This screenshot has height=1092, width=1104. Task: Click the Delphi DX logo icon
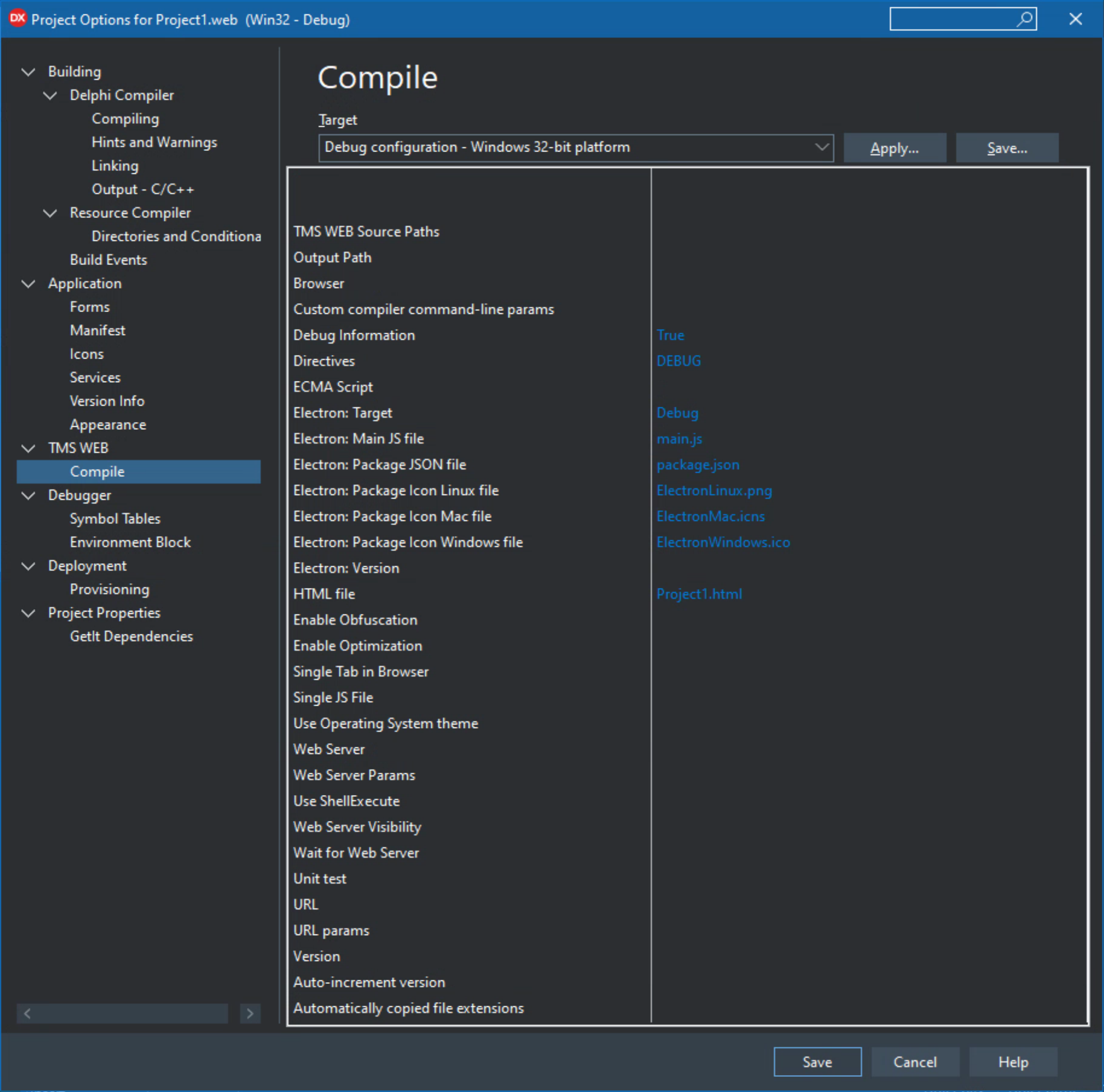[x=18, y=19]
